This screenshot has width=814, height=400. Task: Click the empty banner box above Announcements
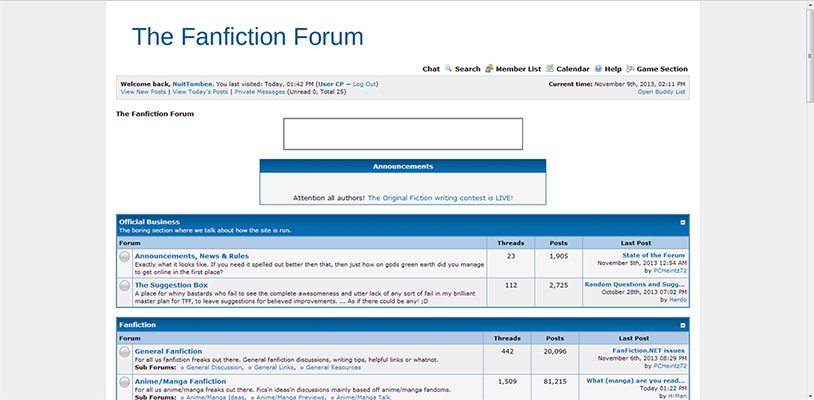click(x=403, y=134)
